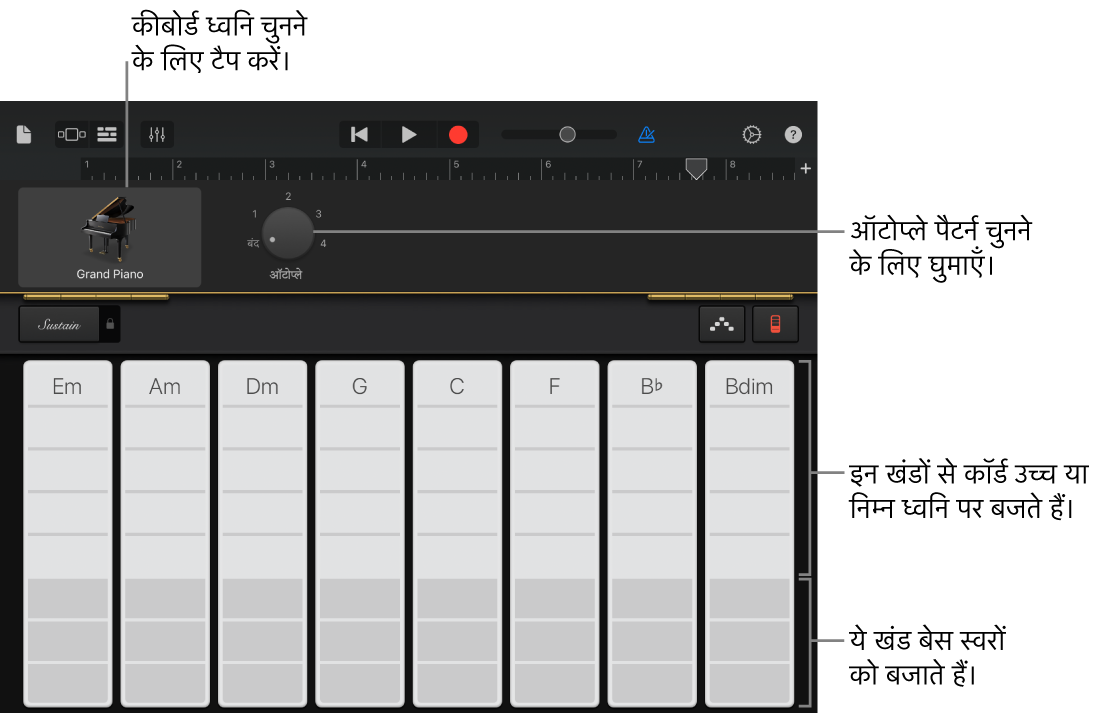The width and height of the screenshot is (1099, 713).
Task: Open the help question mark
Action: point(793,134)
